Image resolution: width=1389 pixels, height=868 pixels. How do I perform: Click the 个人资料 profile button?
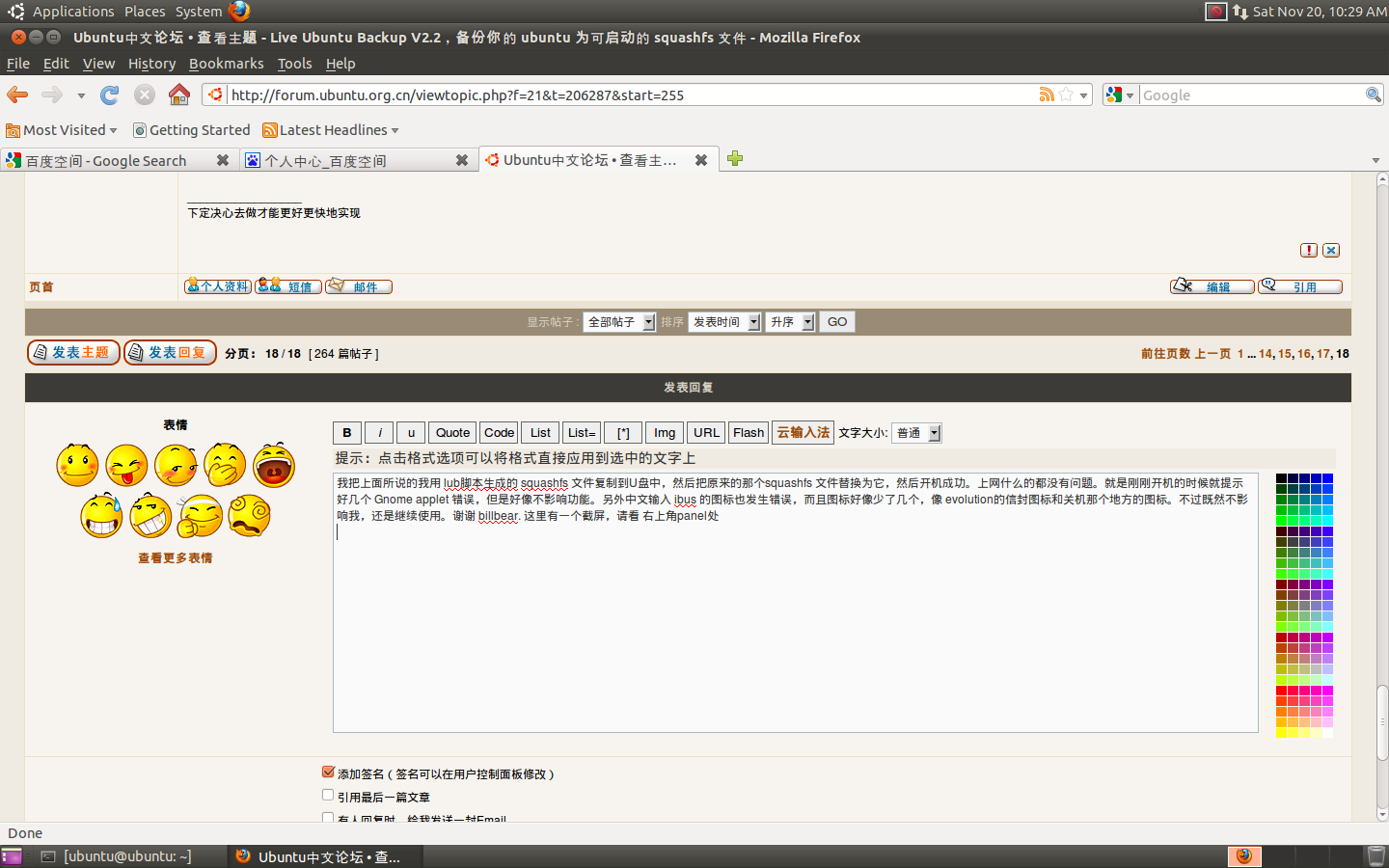click(x=218, y=286)
